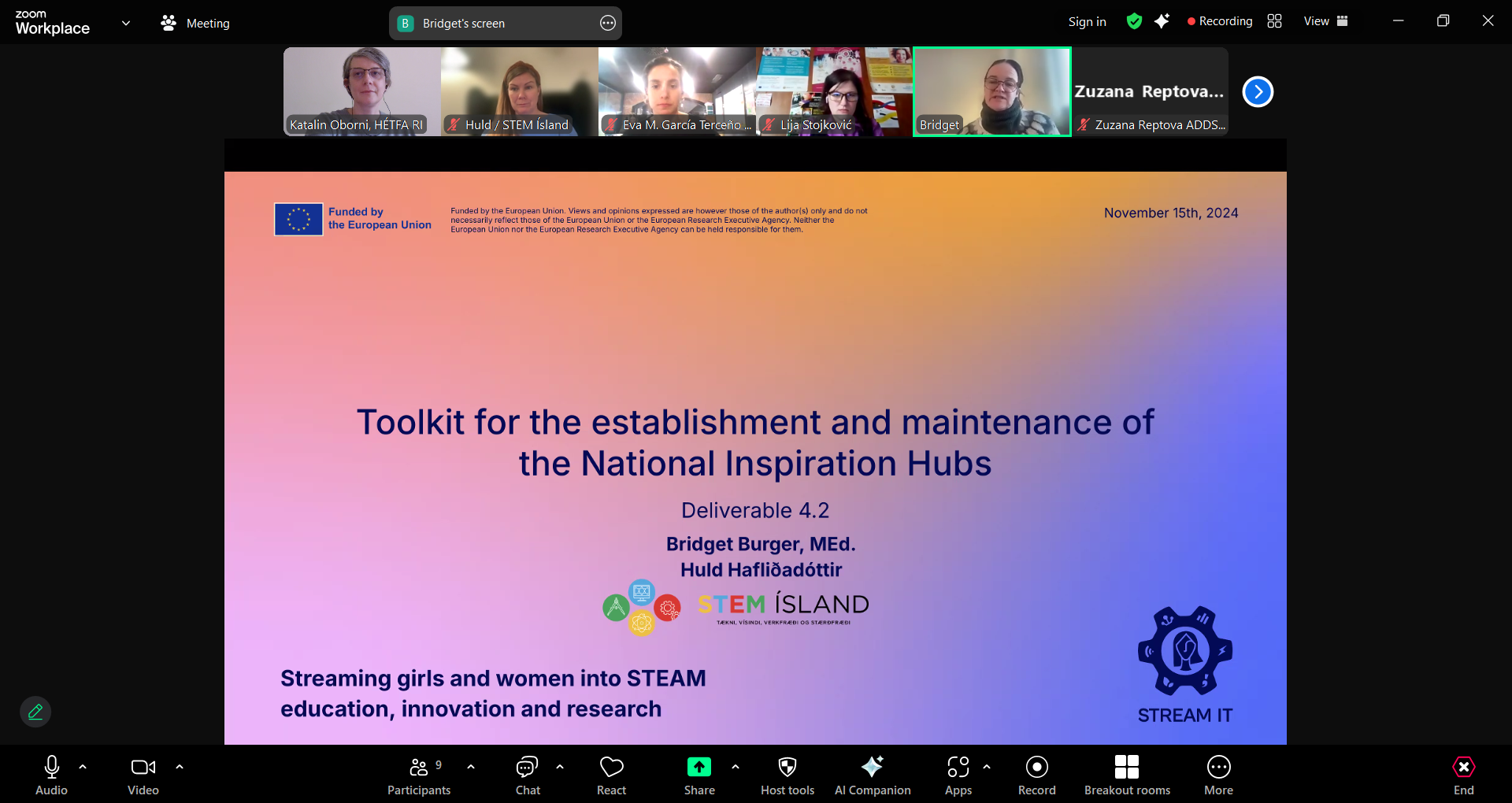Image resolution: width=1512 pixels, height=803 pixels.
Task: Open the Apps panel
Action: (x=958, y=775)
